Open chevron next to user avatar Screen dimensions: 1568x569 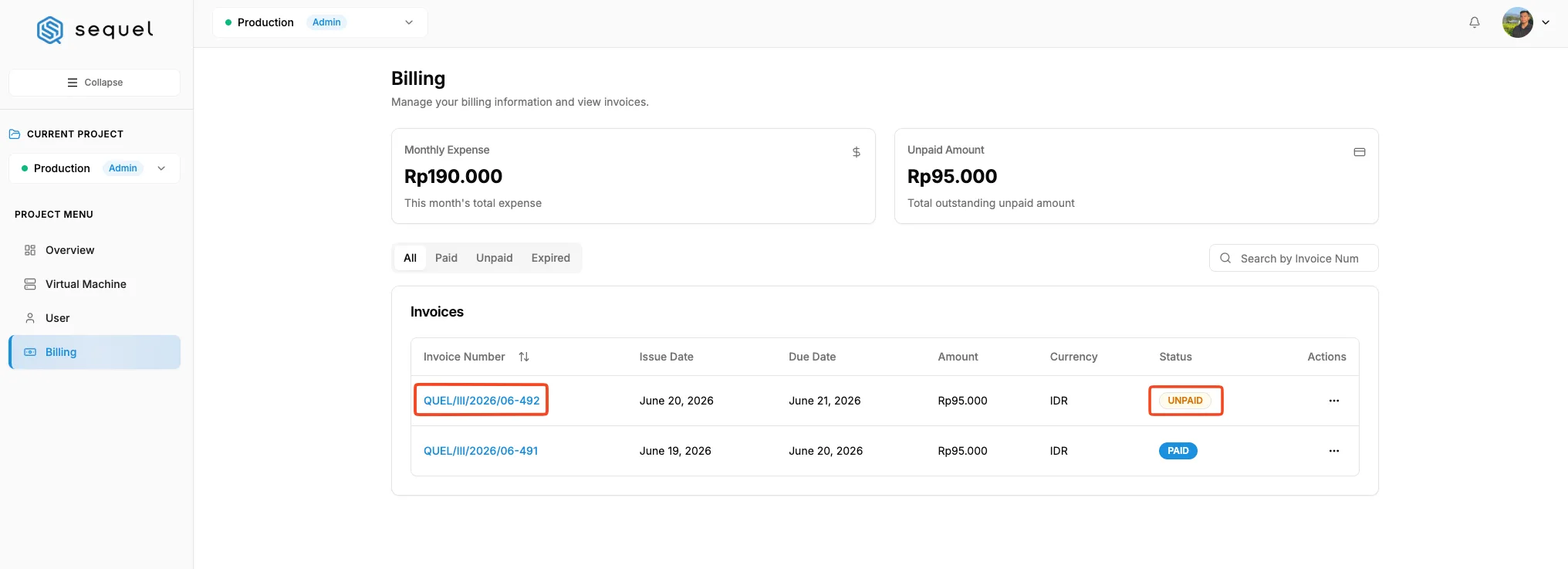(x=1546, y=22)
